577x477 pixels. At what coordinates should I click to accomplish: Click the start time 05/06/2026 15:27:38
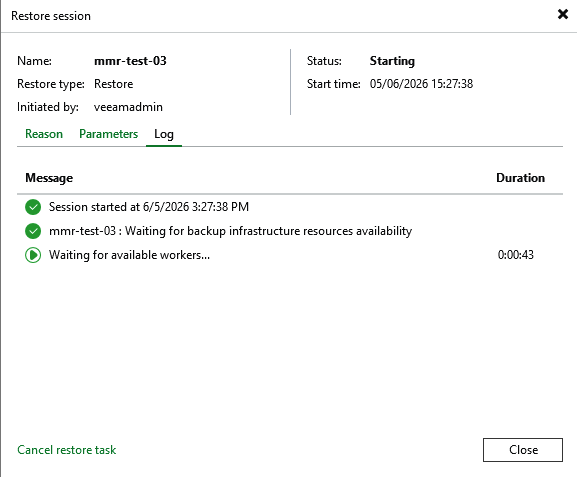pos(421,84)
